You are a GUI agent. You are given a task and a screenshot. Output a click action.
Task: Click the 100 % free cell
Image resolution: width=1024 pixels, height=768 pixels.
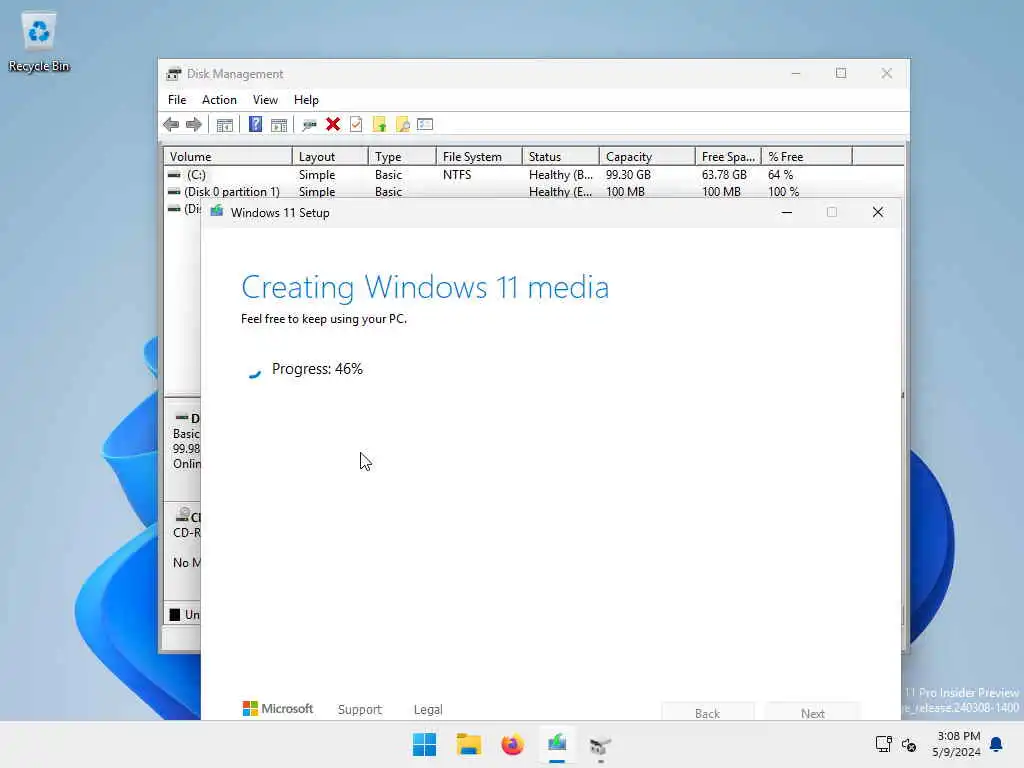(x=784, y=191)
